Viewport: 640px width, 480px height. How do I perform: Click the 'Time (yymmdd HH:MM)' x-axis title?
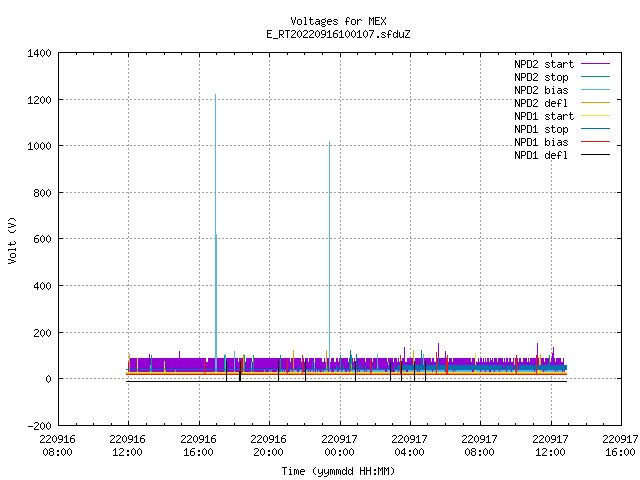click(338, 471)
